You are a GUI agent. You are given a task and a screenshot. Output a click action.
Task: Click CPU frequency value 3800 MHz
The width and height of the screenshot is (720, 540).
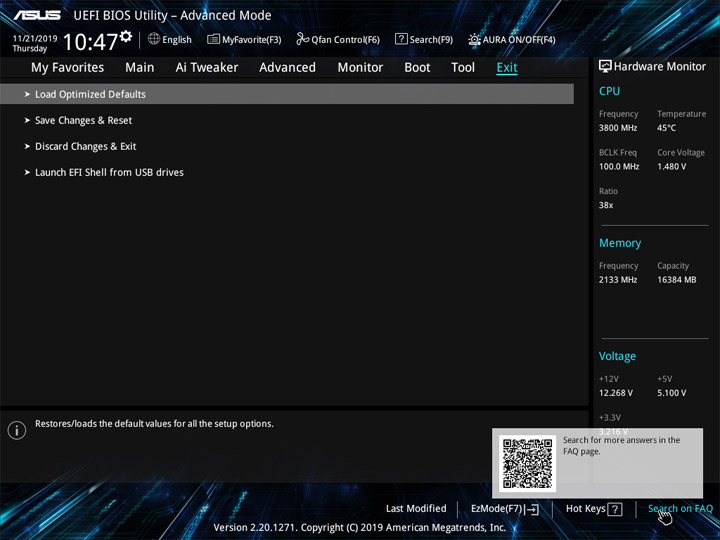tap(618, 128)
